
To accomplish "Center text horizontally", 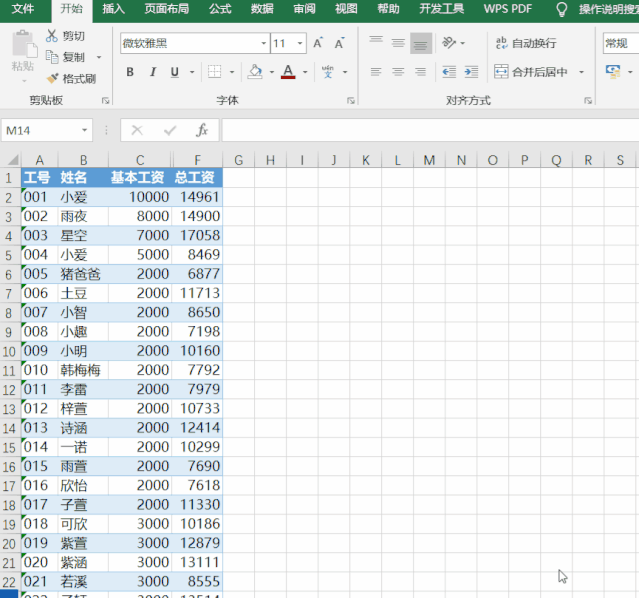I will point(398,72).
